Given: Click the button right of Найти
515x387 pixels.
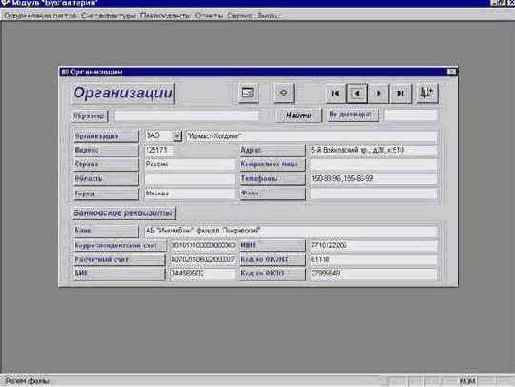Looking at the screenshot, I should tap(353, 115).
